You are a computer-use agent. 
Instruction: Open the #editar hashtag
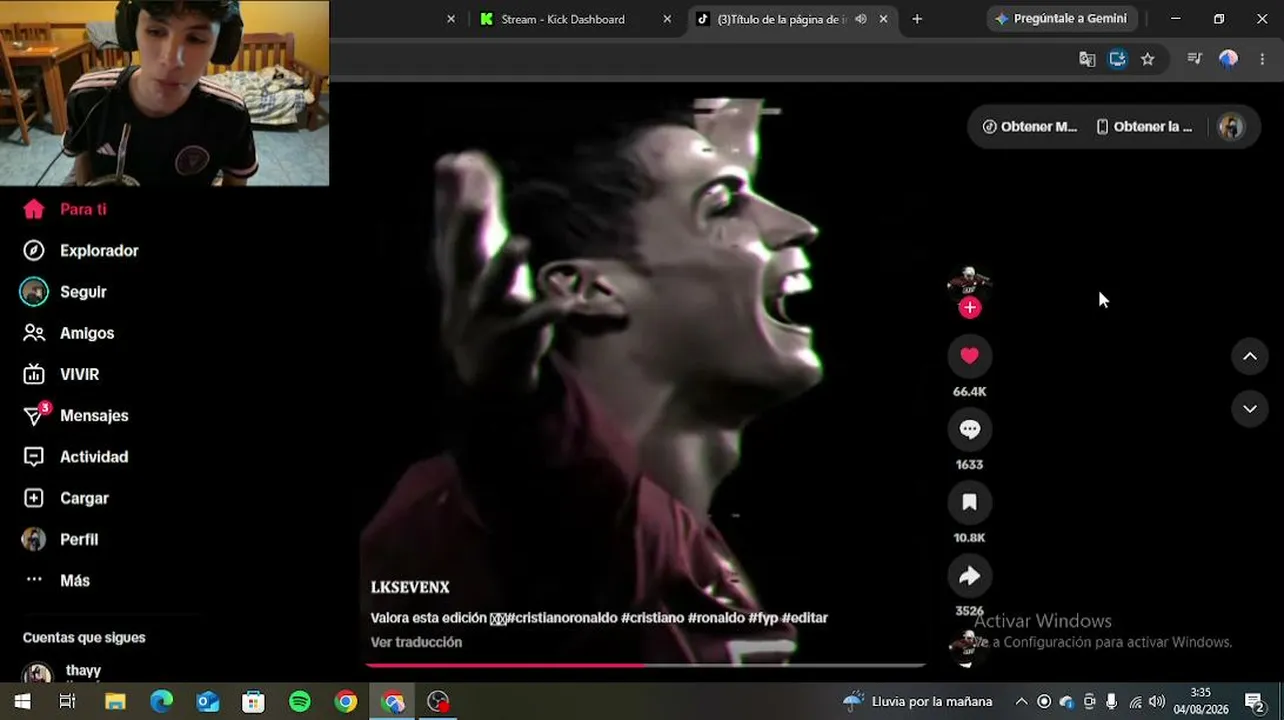[x=805, y=618]
